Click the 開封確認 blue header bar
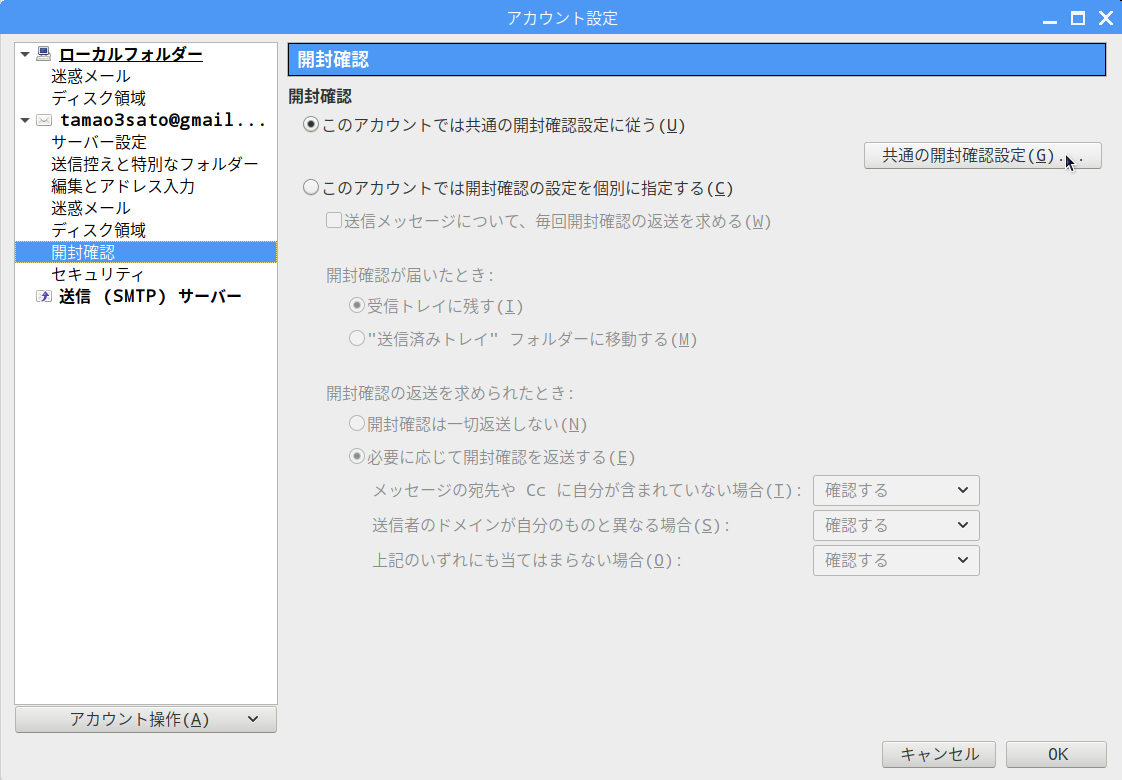Viewport: 1122px width, 780px height. point(697,59)
